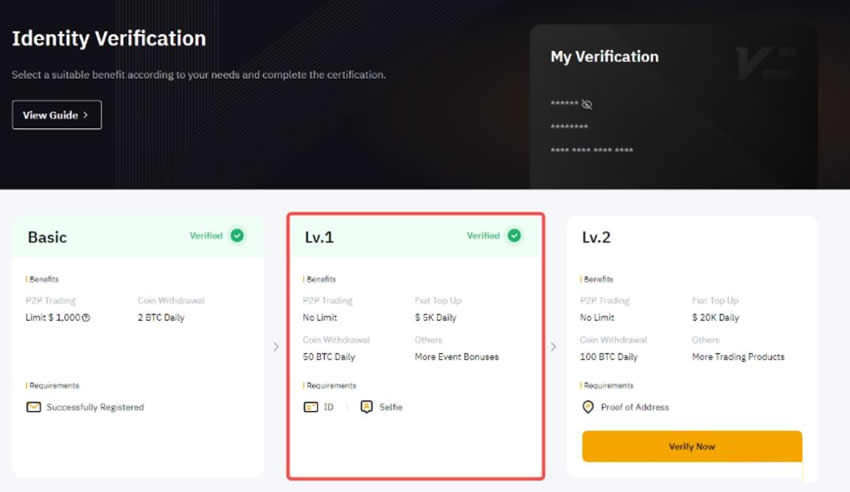
Task: Click the masked card number in My Verification
Action: (x=591, y=151)
